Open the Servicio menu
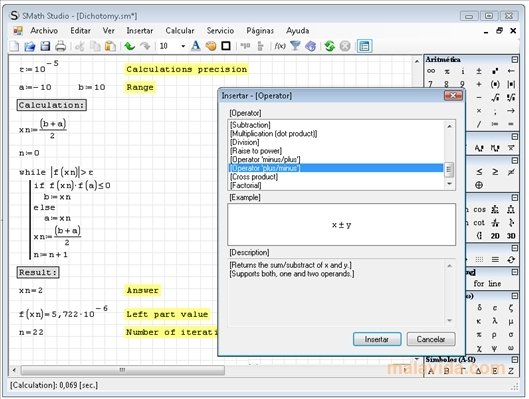 tap(220, 30)
